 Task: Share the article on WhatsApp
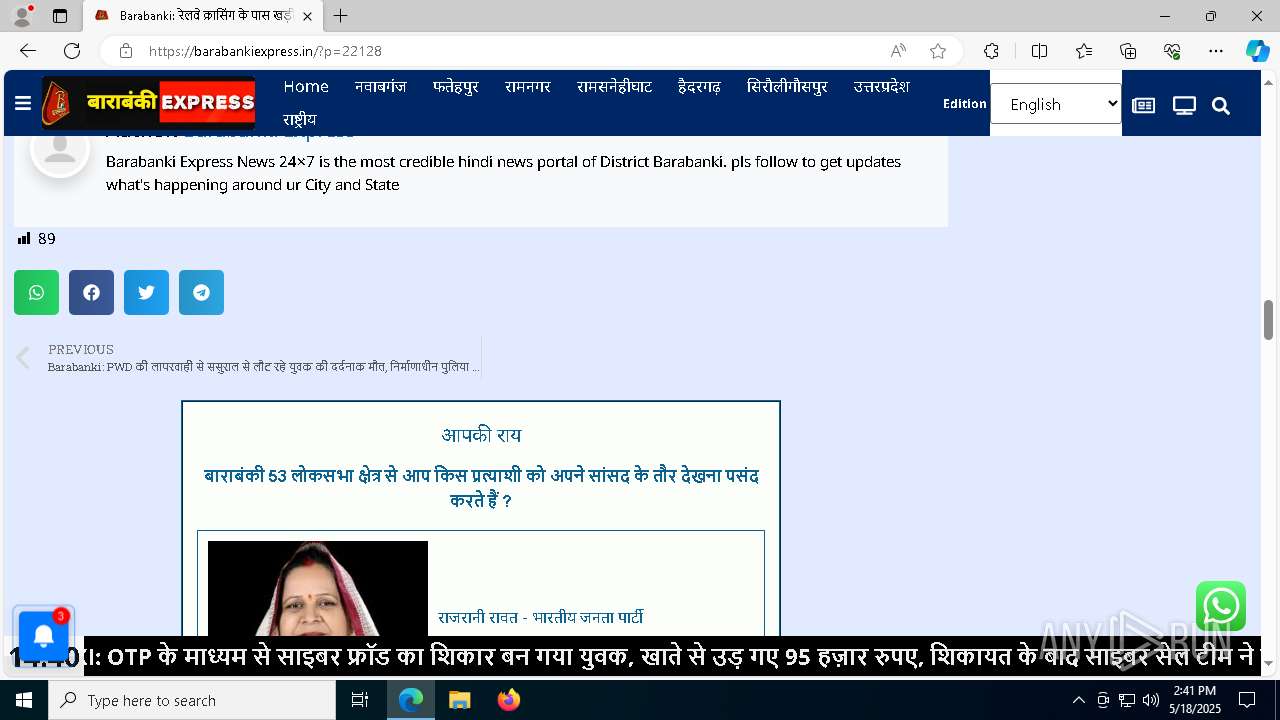coord(36,292)
